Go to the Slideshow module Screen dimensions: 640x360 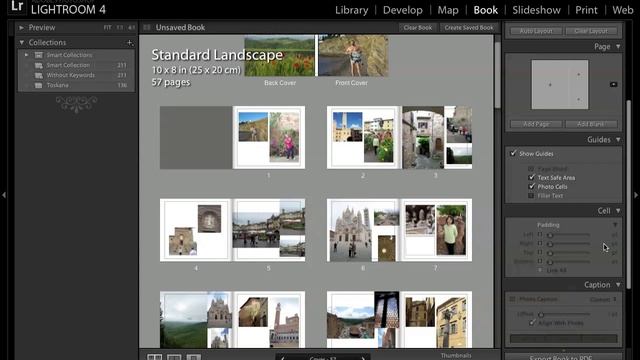536,10
